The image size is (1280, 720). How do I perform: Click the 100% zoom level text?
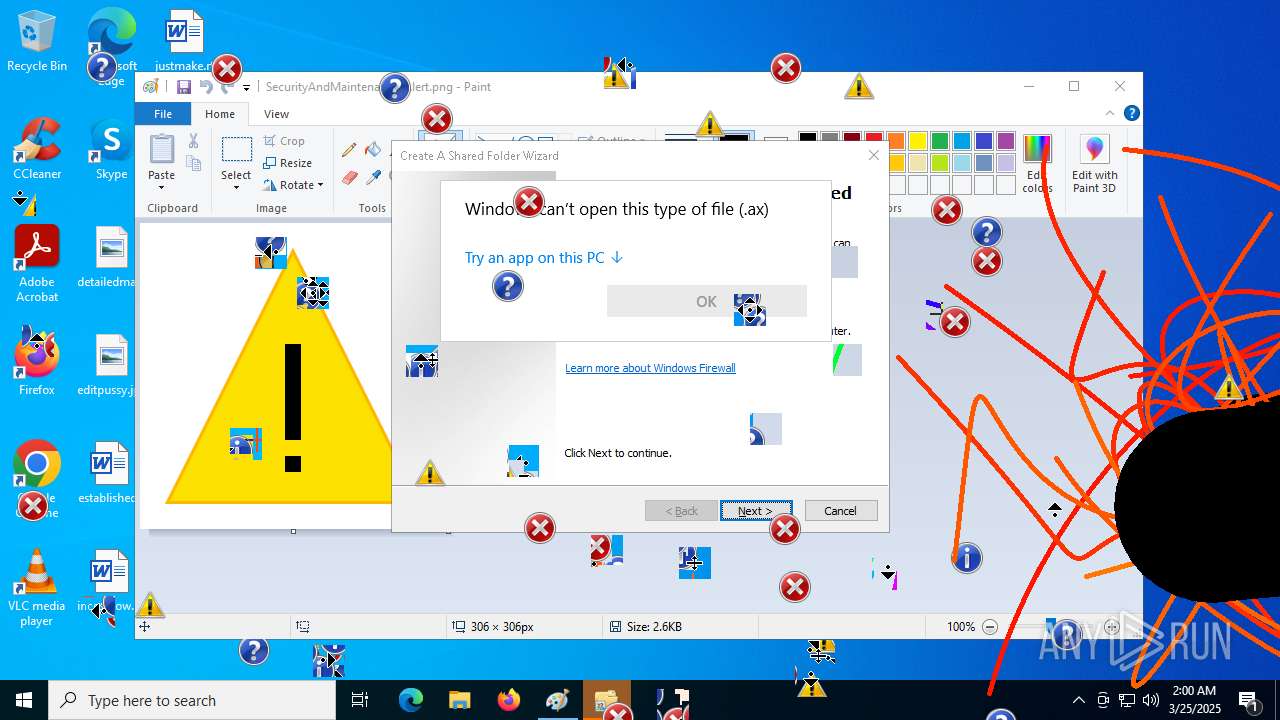point(961,627)
